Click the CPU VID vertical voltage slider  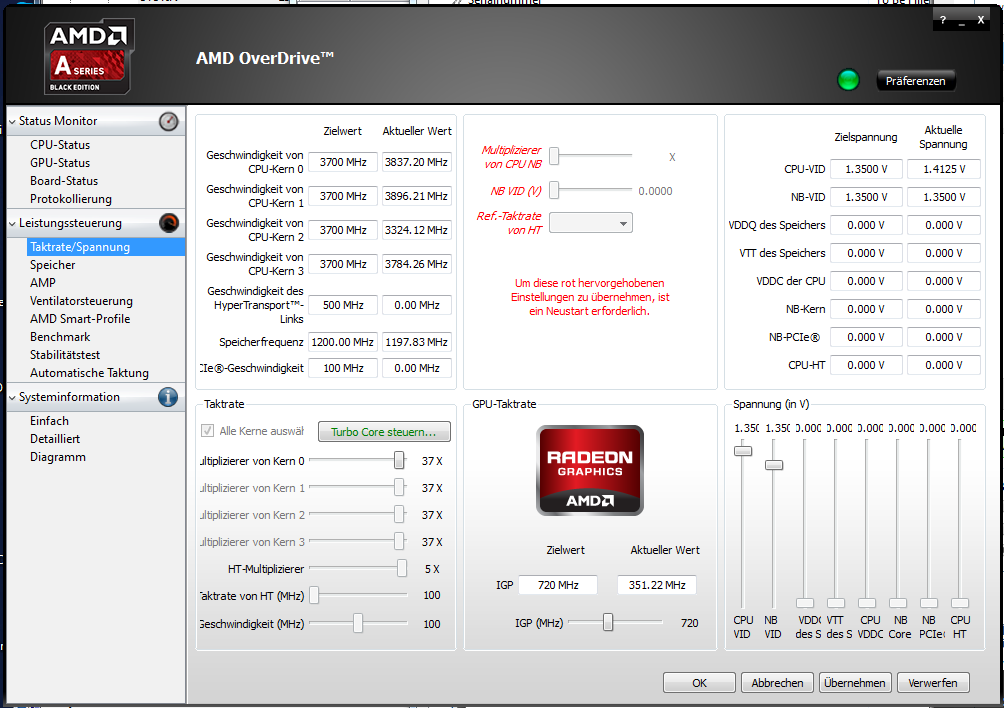pos(743,451)
